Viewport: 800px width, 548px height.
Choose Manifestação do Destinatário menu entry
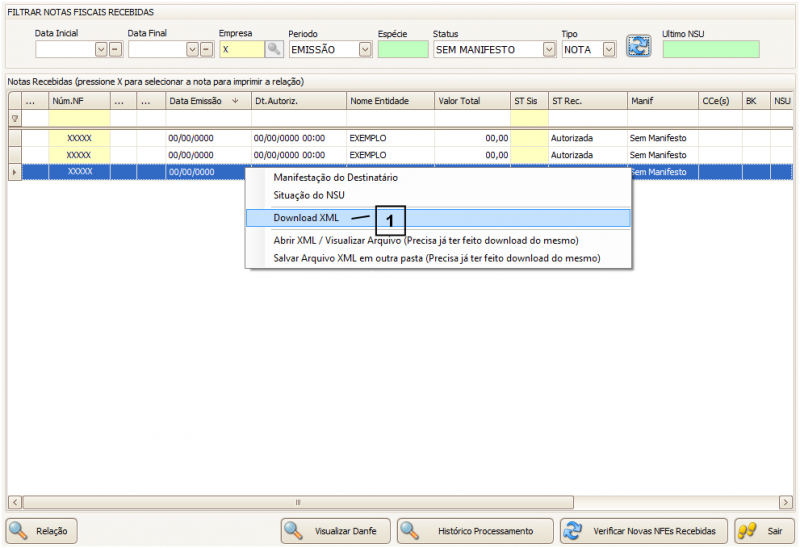[x=335, y=177]
